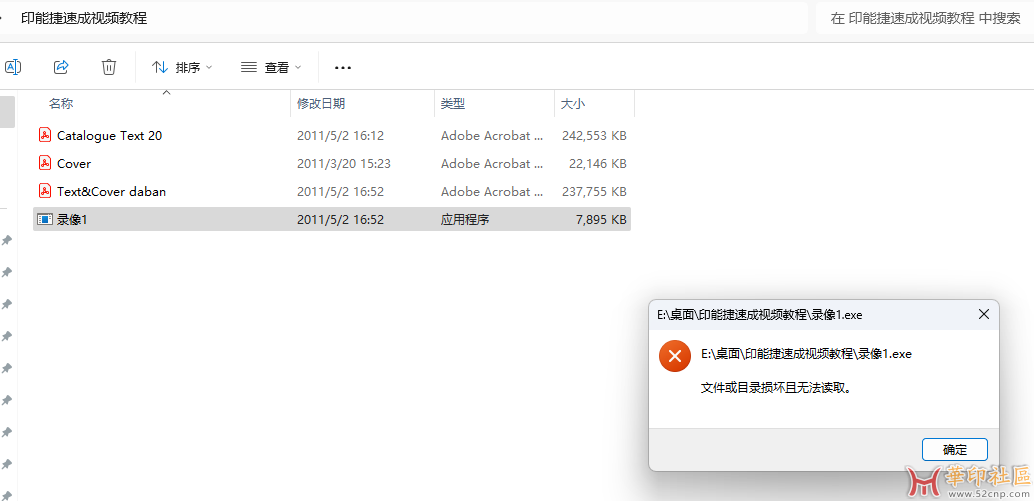1034x501 pixels.
Task: Click the date 2011/3/20 15:23
Action: click(344, 163)
